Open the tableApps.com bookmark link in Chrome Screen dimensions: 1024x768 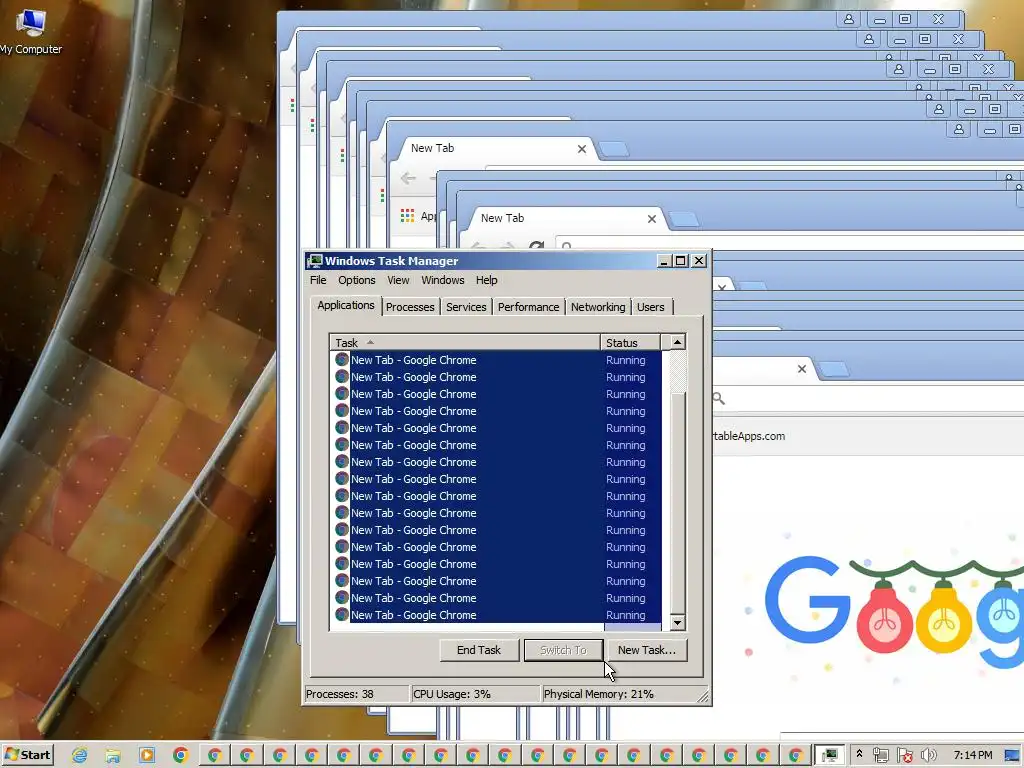point(749,436)
